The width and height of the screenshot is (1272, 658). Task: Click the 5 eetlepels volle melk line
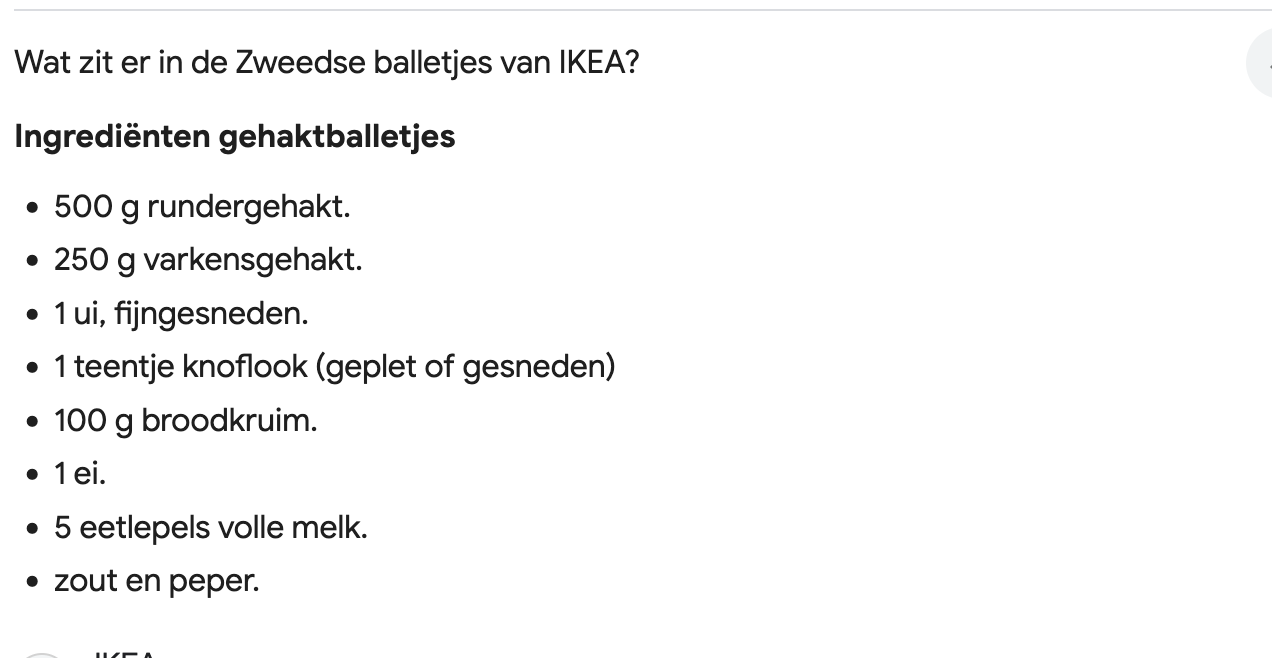[211, 527]
